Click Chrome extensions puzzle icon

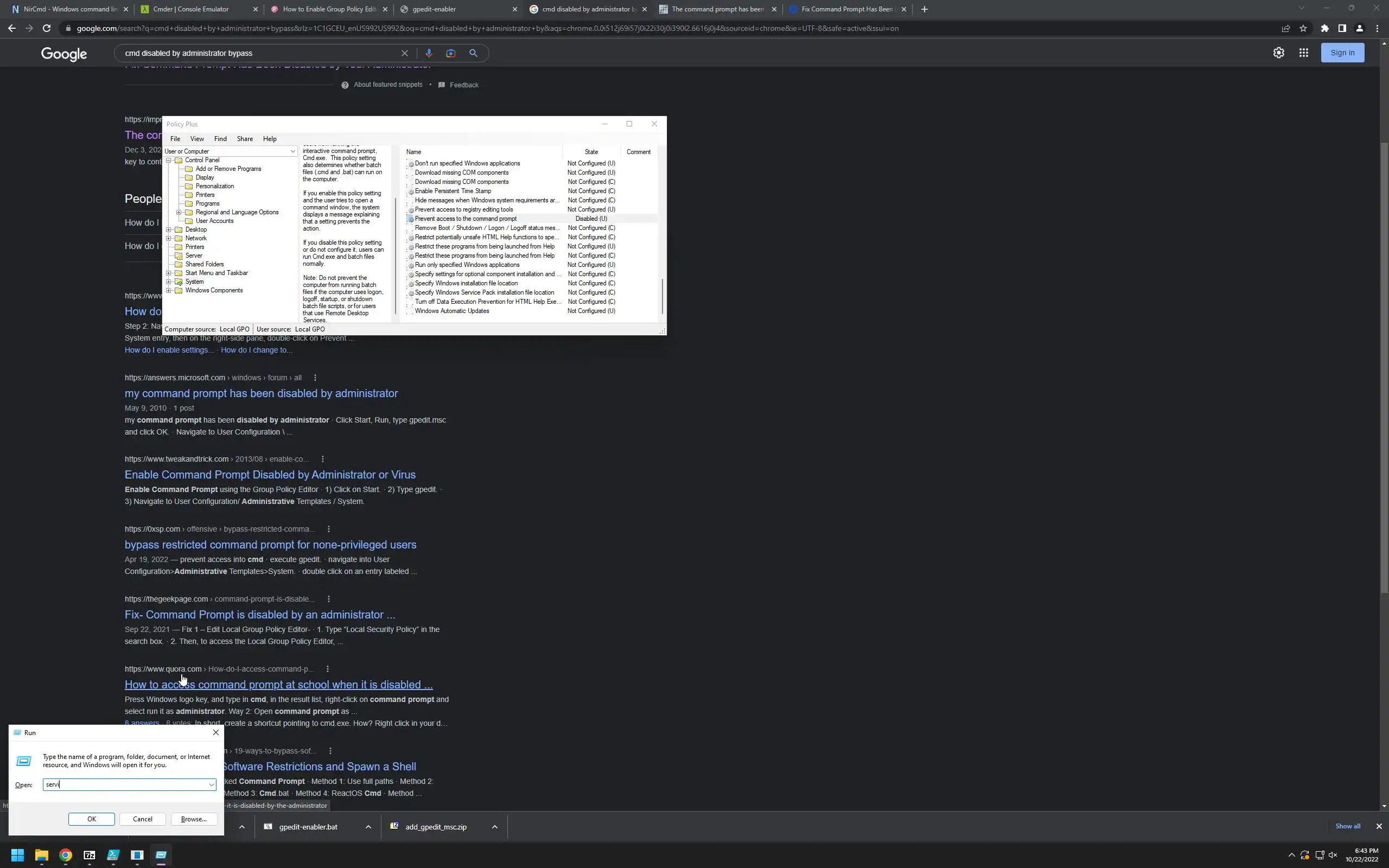pos(1325,28)
